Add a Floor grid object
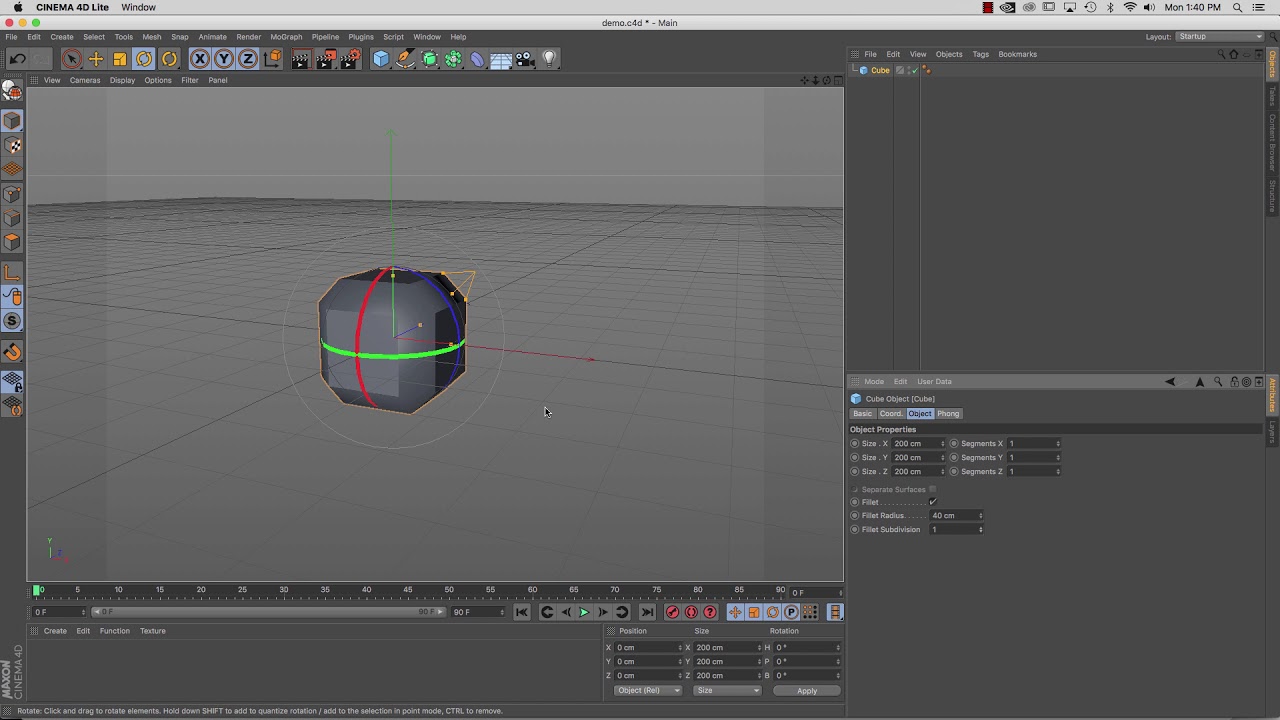This screenshot has height=720, width=1280. click(x=501, y=59)
